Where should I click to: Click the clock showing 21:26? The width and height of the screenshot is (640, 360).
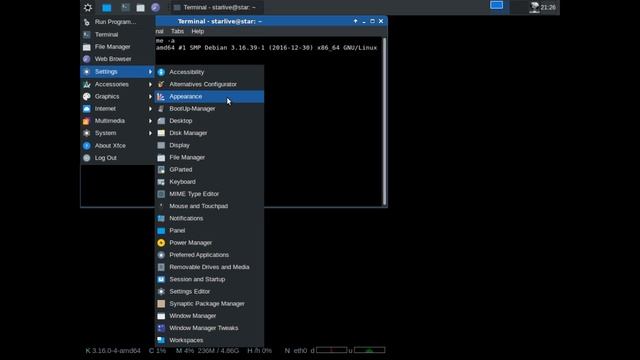pyautogui.click(x=548, y=7)
